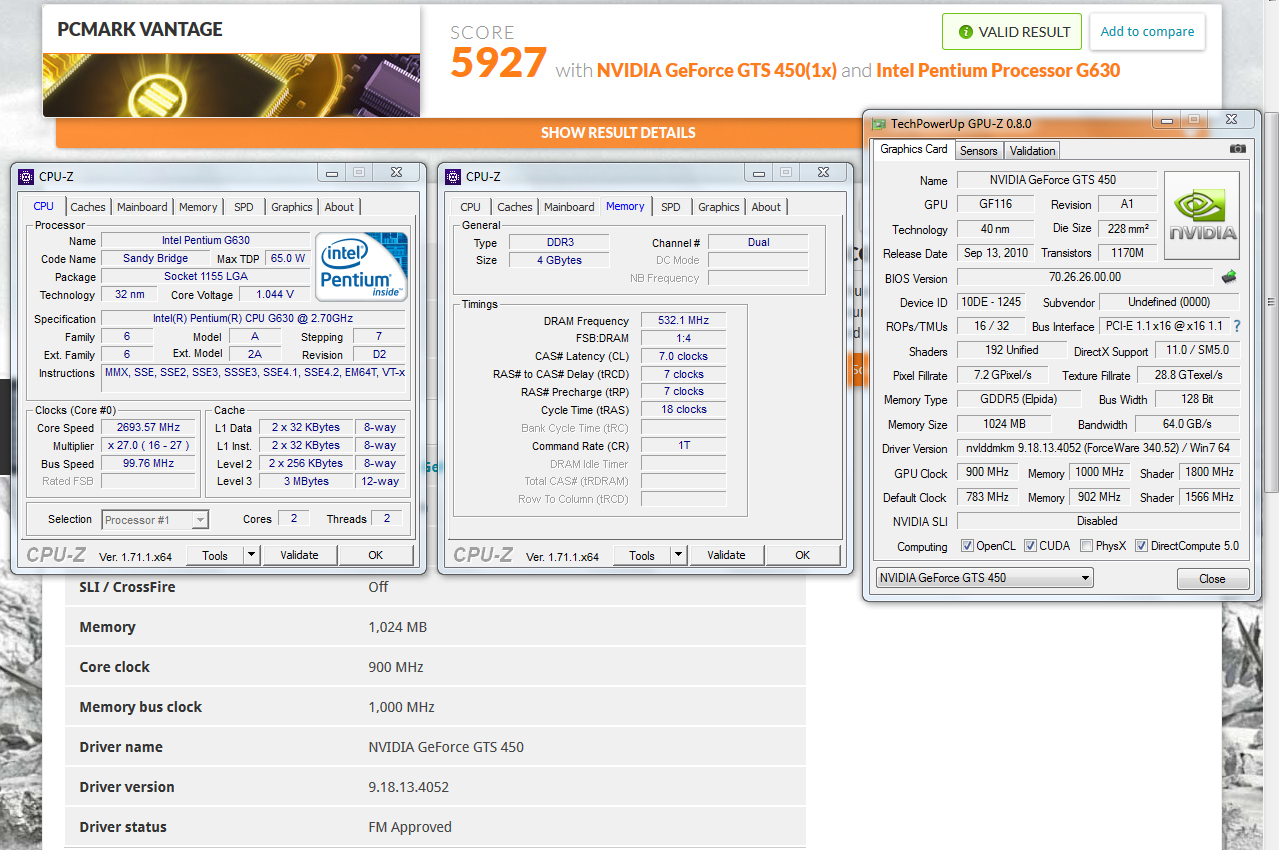Screen dimensions: 1279x850
Task: Click the score value 5927
Action: coord(498,64)
